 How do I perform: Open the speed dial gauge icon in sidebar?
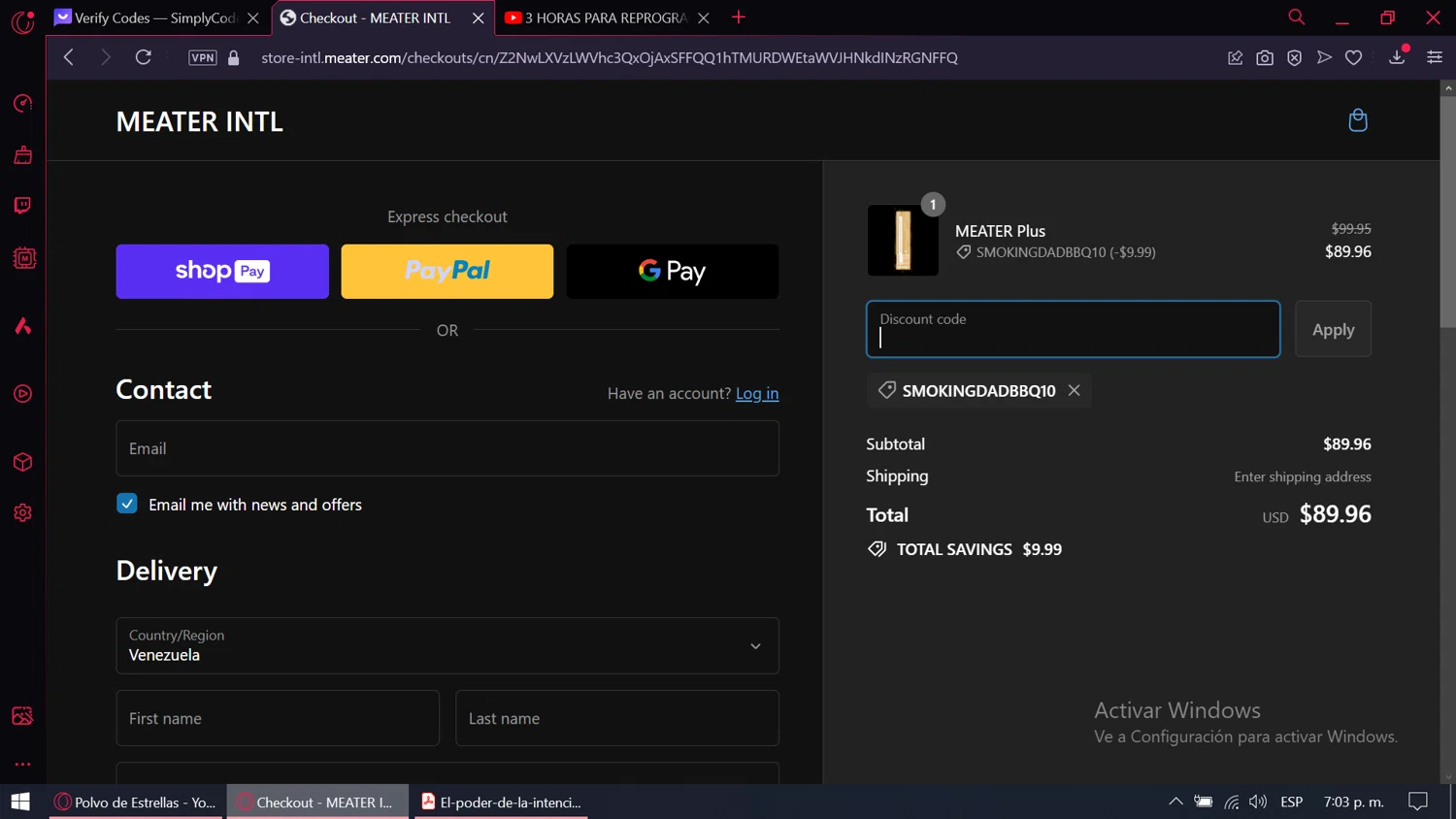(22, 103)
